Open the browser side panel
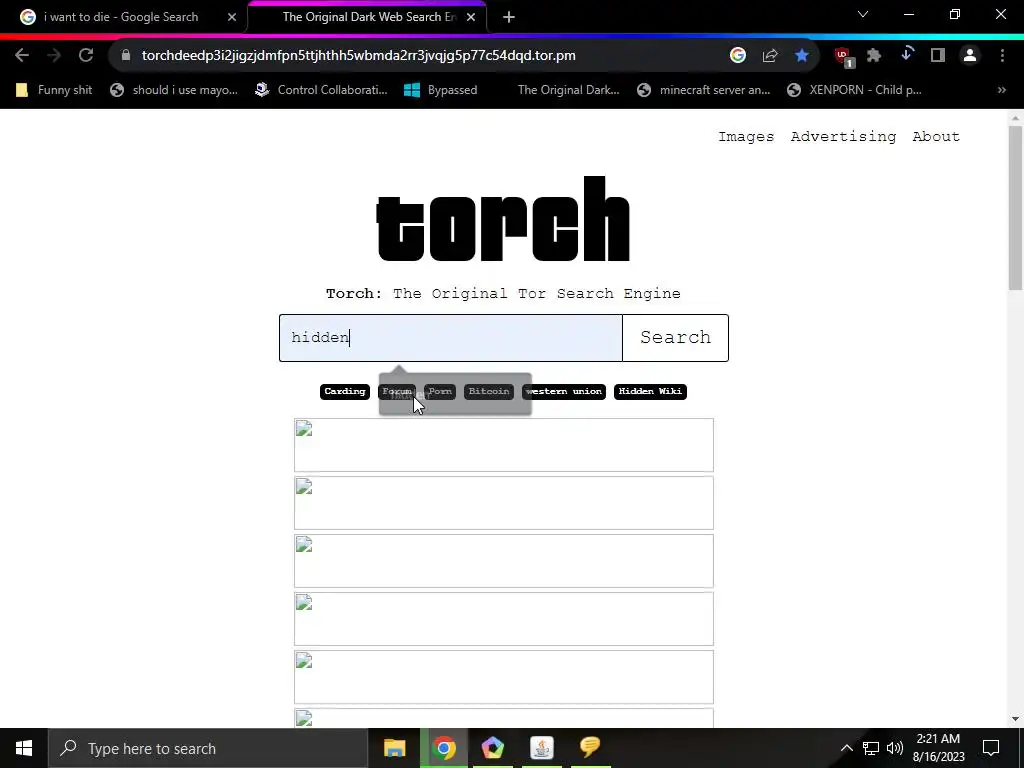 tap(938, 56)
